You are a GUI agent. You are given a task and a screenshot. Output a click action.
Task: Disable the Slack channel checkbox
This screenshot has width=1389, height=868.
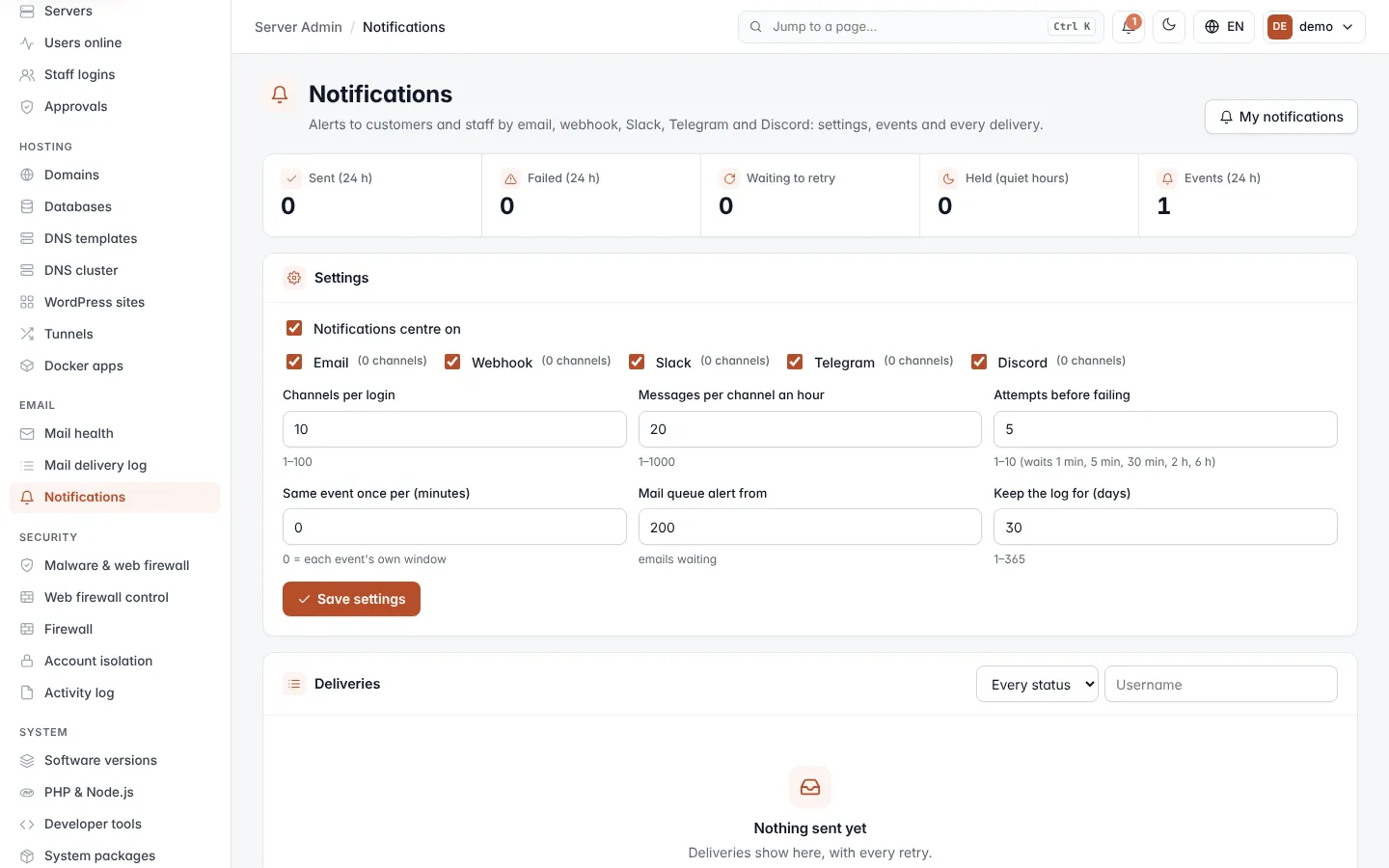pos(637,362)
